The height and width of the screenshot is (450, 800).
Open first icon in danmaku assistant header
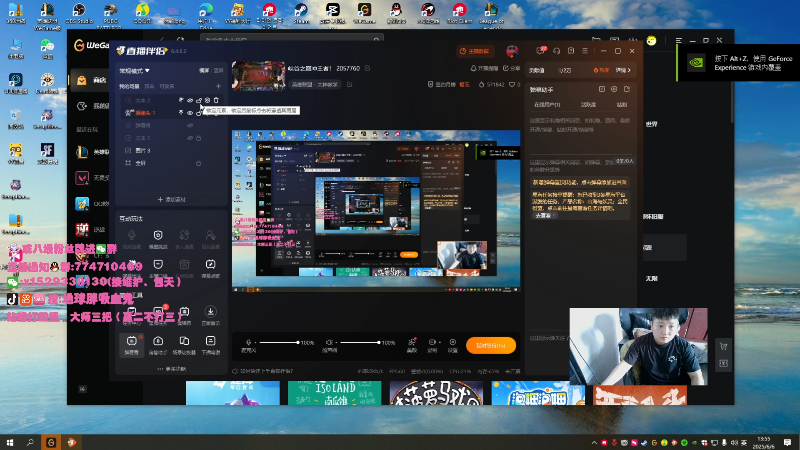tap(602, 89)
